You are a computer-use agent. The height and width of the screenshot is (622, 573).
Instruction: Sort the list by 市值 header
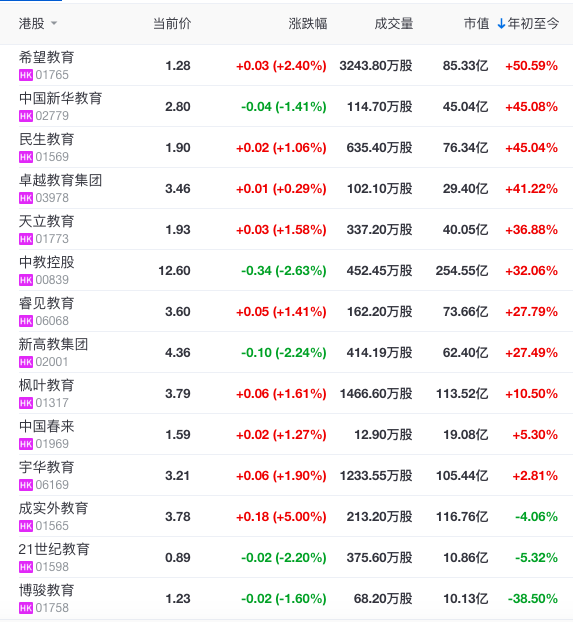click(476, 24)
